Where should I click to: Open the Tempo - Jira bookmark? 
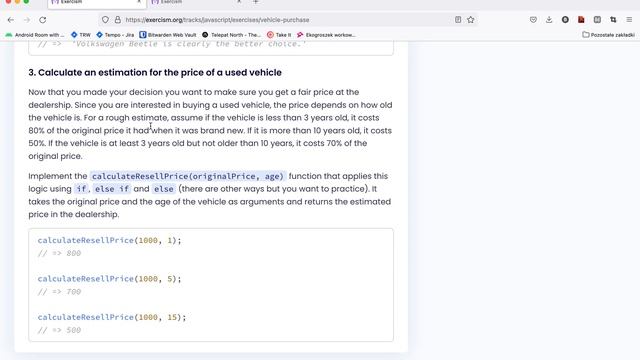(x=115, y=35)
